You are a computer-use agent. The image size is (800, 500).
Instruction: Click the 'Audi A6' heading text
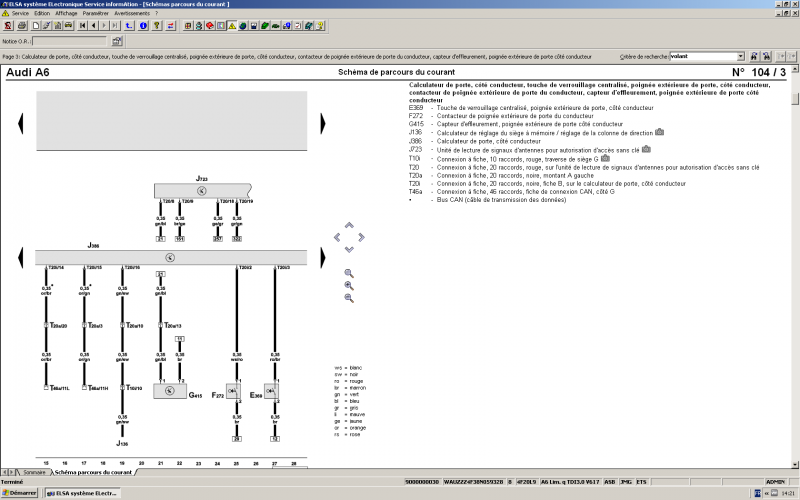click(x=28, y=72)
